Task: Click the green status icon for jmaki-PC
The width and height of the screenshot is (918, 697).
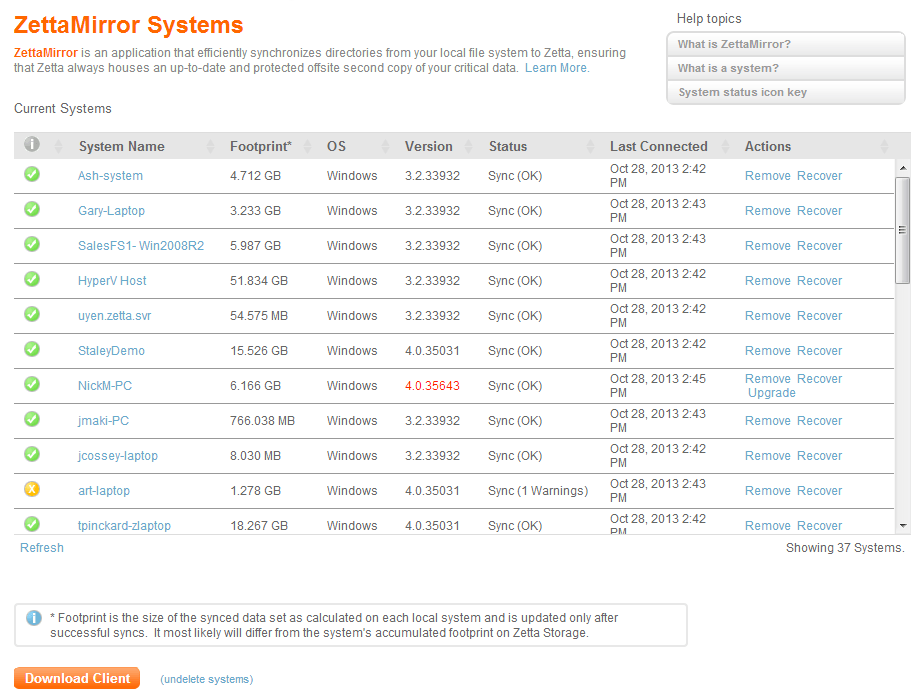Action: coord(32,419)
